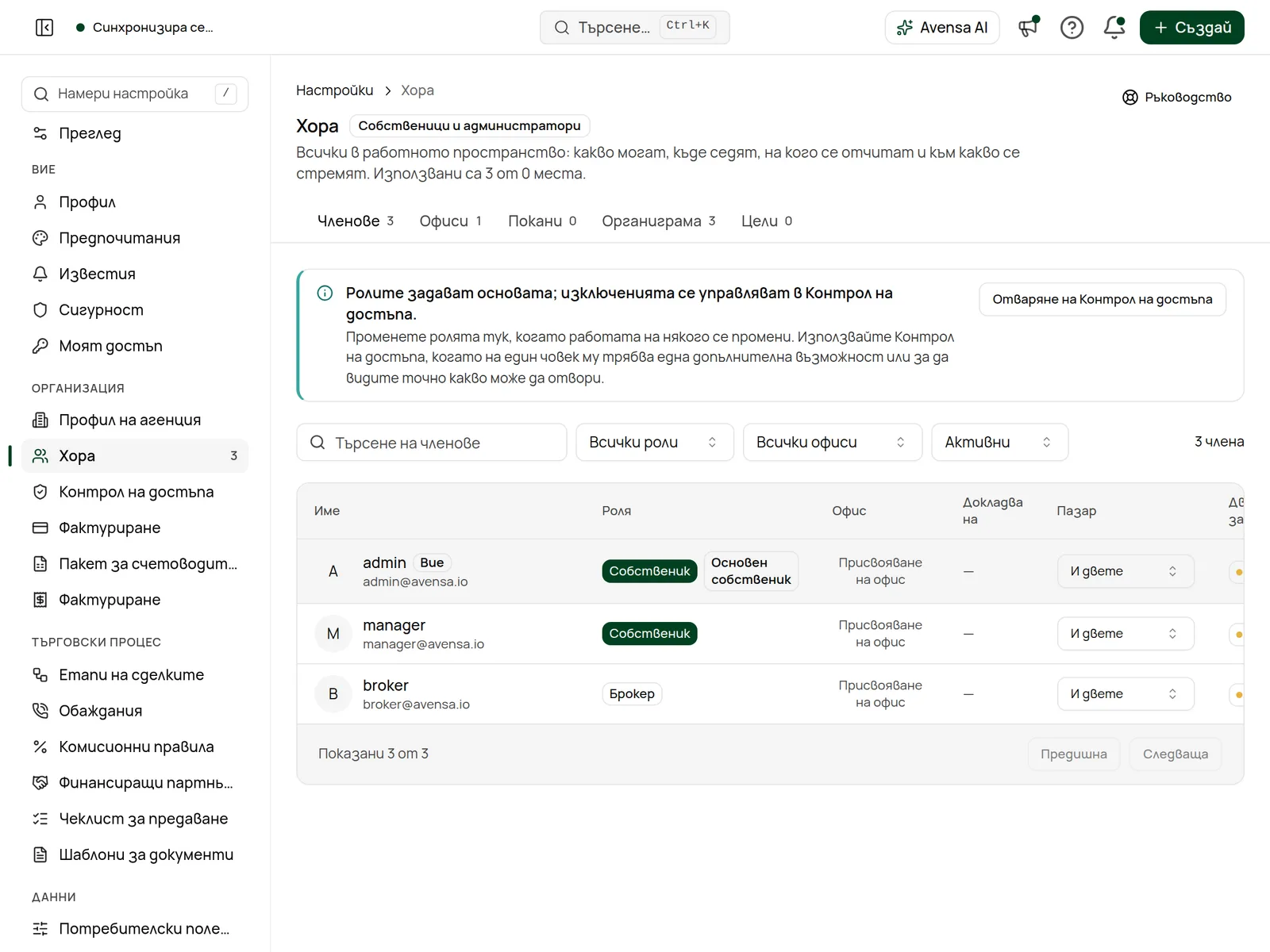Open the Активни status dropdown
The height and width of the screenshot is (952, 1270).
tap(999, 442)
